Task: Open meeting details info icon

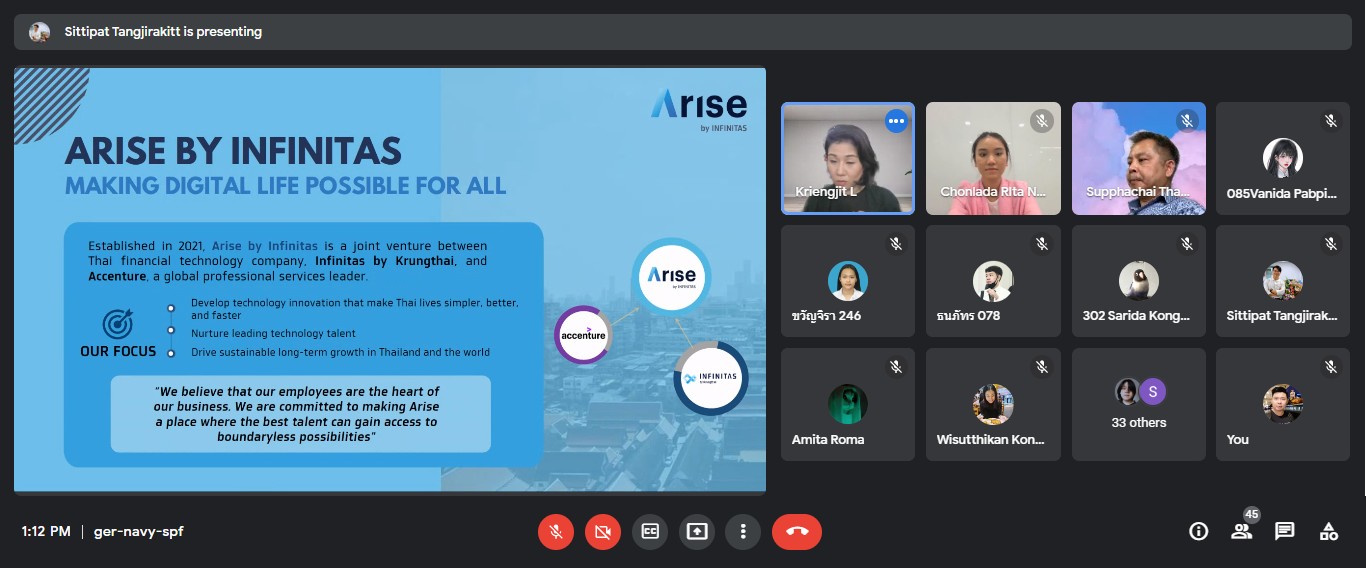Action: 1198,532
